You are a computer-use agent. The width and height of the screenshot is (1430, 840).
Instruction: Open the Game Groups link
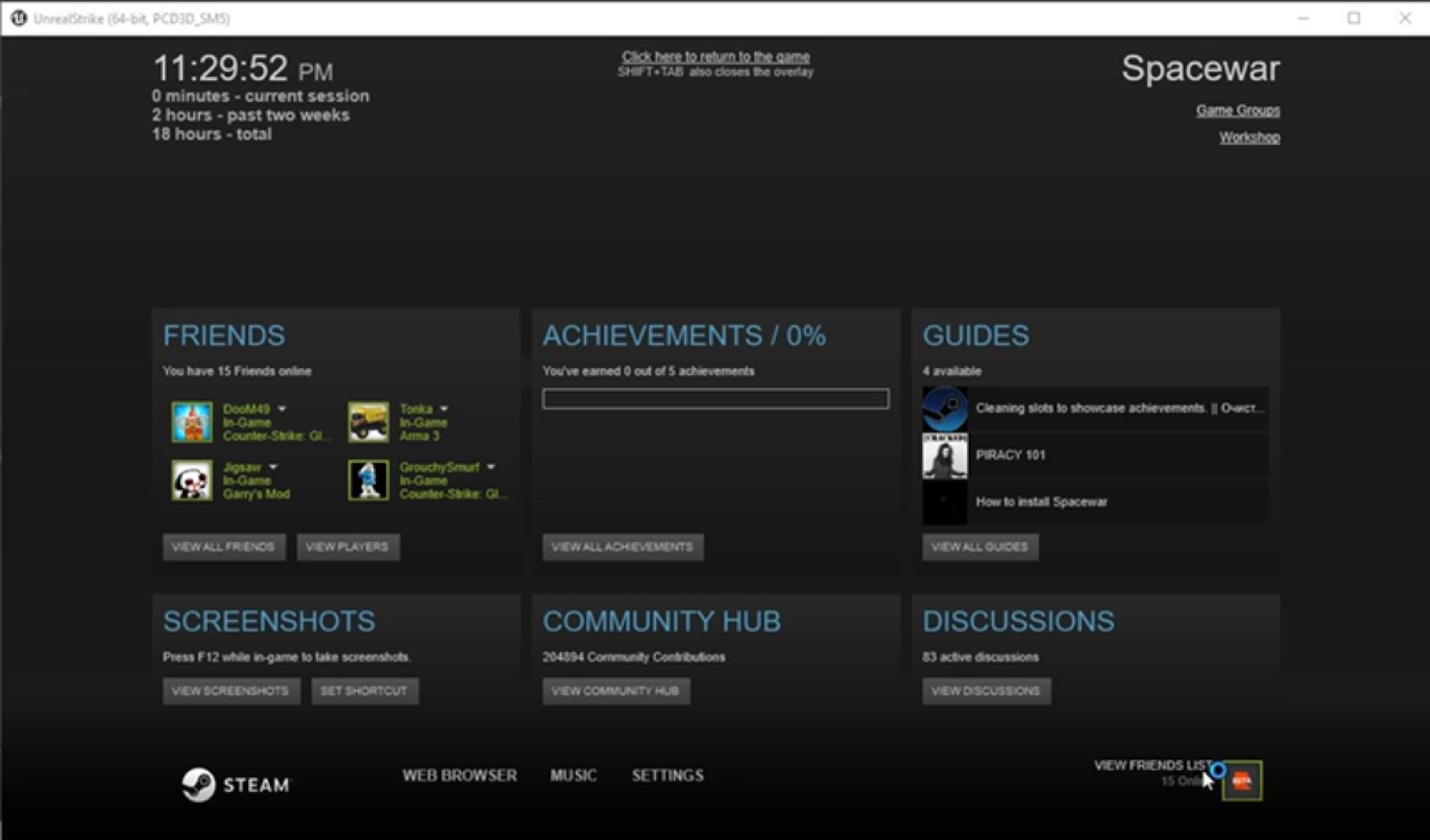[1237, 110]
